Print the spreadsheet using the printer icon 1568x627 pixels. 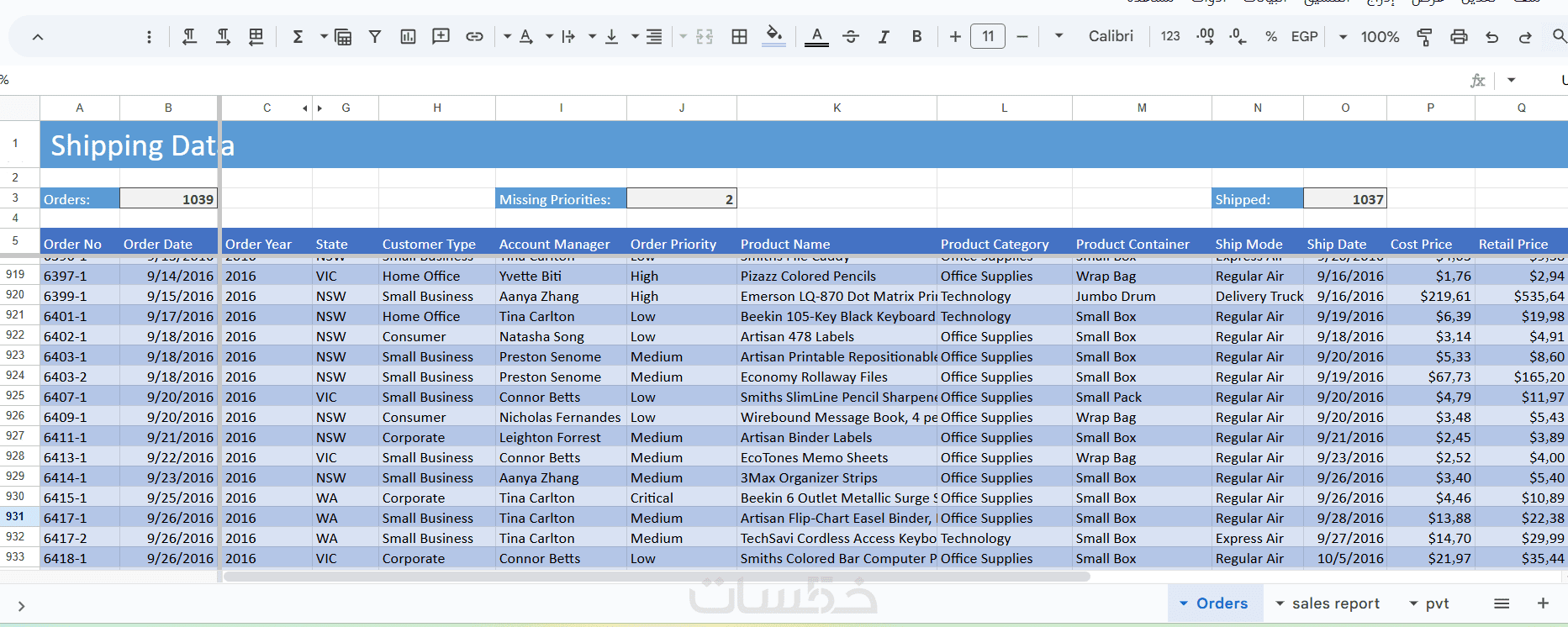click(1459, 36)
